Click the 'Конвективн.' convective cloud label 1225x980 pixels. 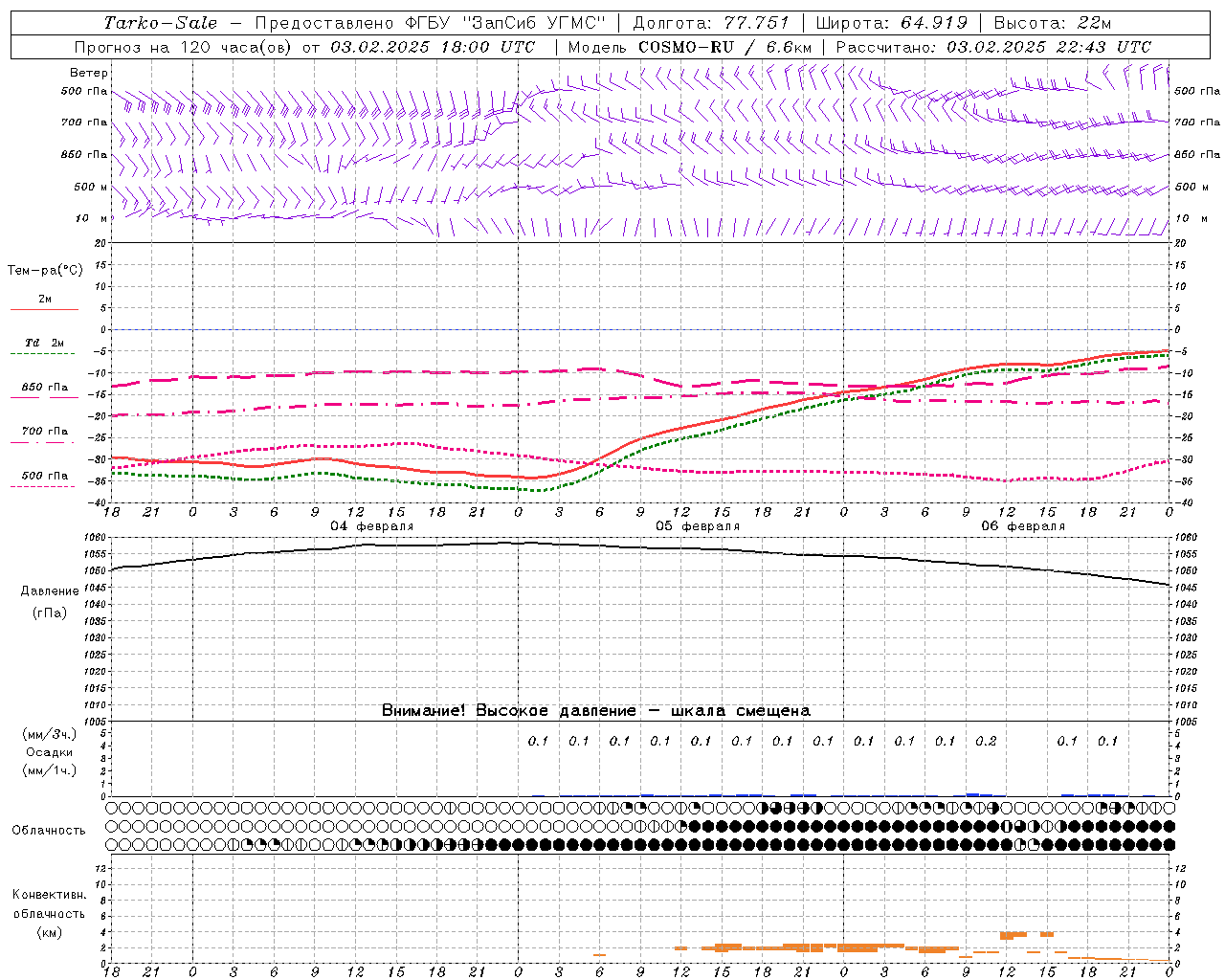[49, 895]
